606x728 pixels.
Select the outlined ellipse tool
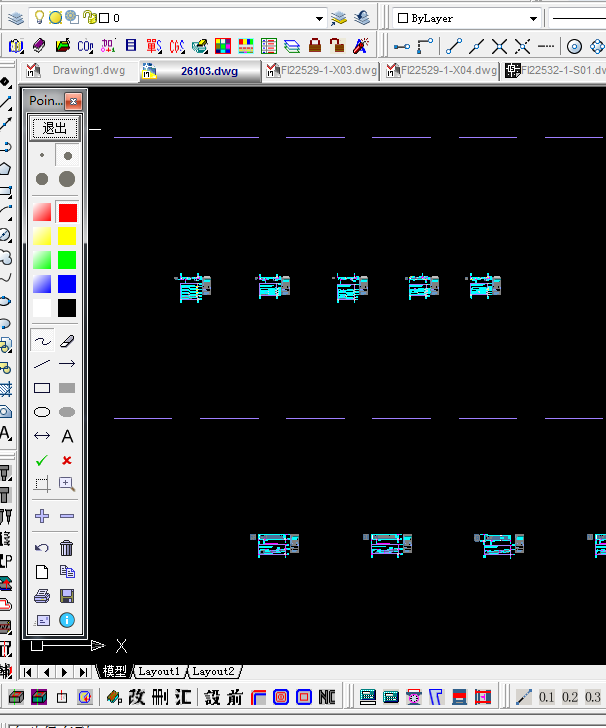42,412
